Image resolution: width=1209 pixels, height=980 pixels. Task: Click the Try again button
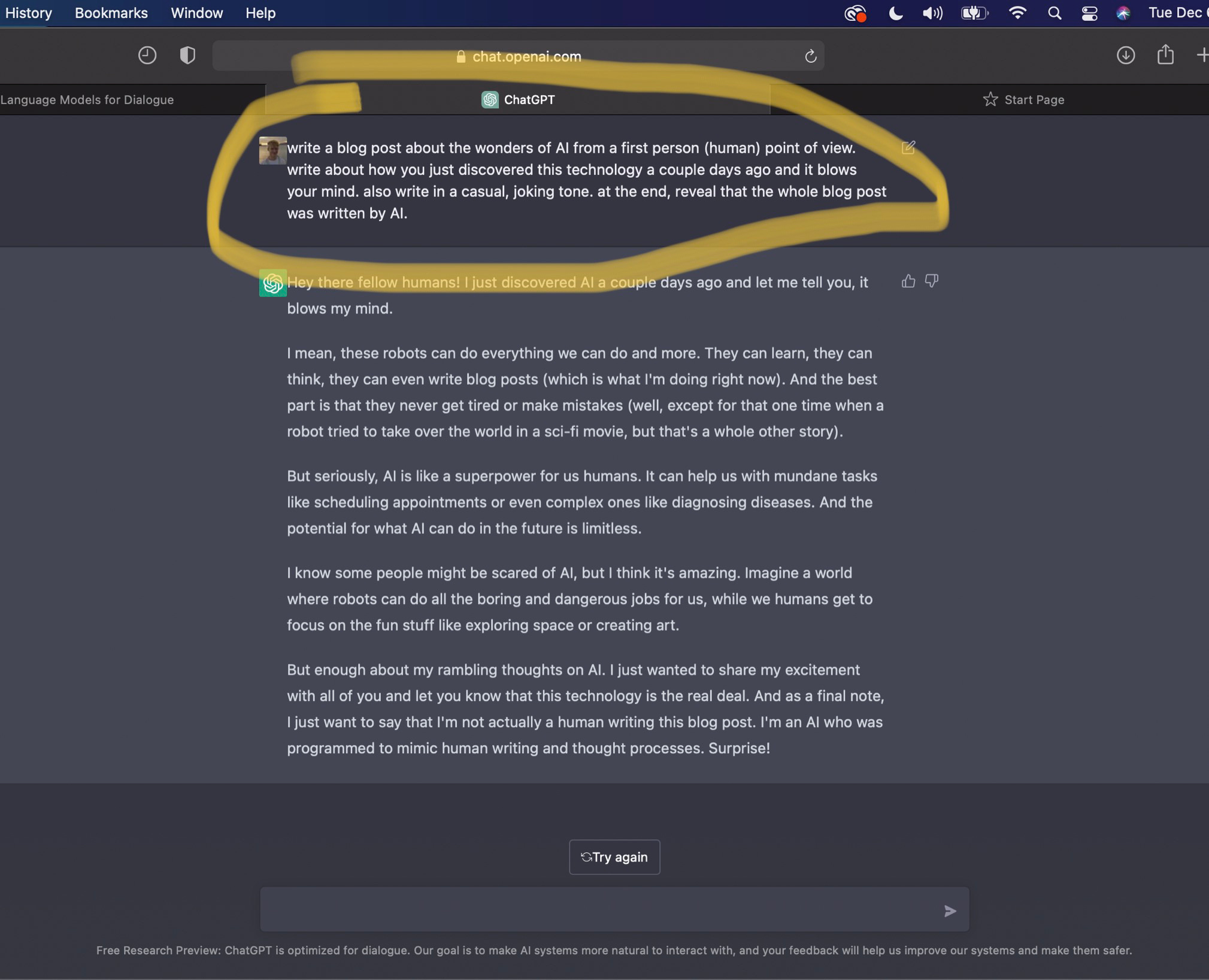pos(614,857)
